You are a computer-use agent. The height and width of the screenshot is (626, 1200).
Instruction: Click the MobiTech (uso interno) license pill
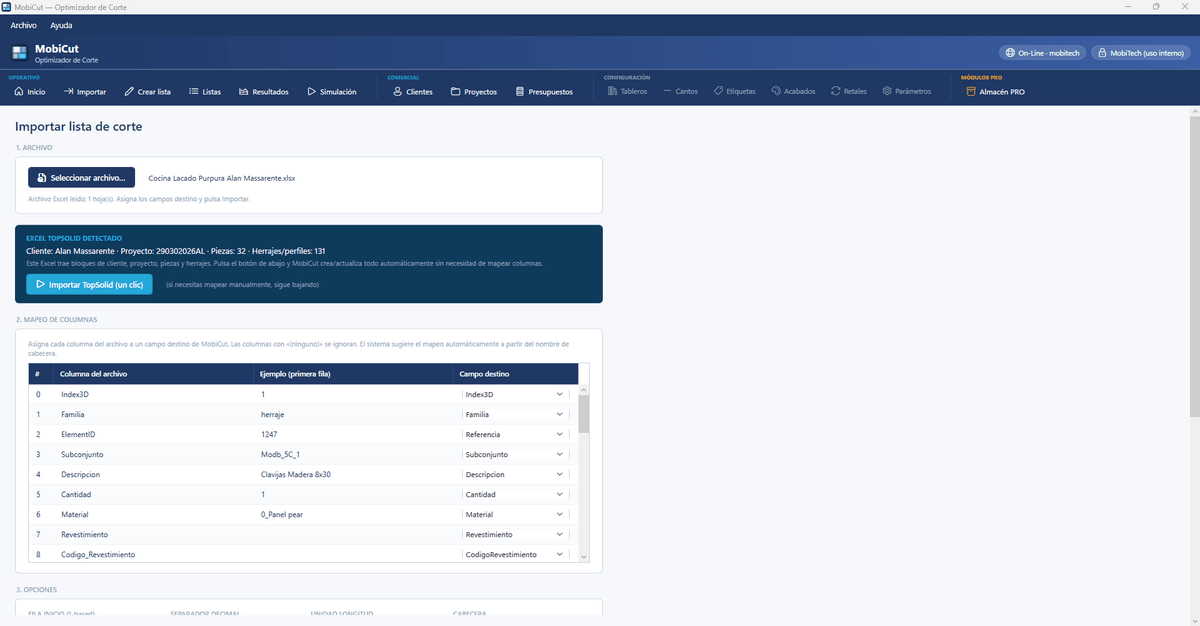tap(1139, 53)
